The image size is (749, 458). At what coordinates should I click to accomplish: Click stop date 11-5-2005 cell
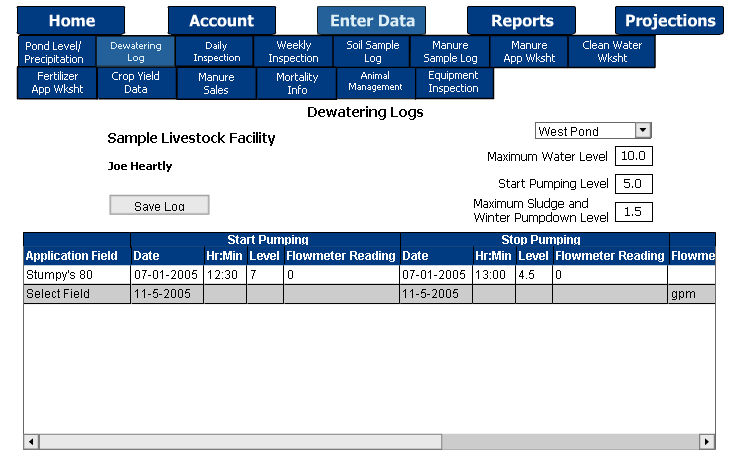click(x=436, y=294)
